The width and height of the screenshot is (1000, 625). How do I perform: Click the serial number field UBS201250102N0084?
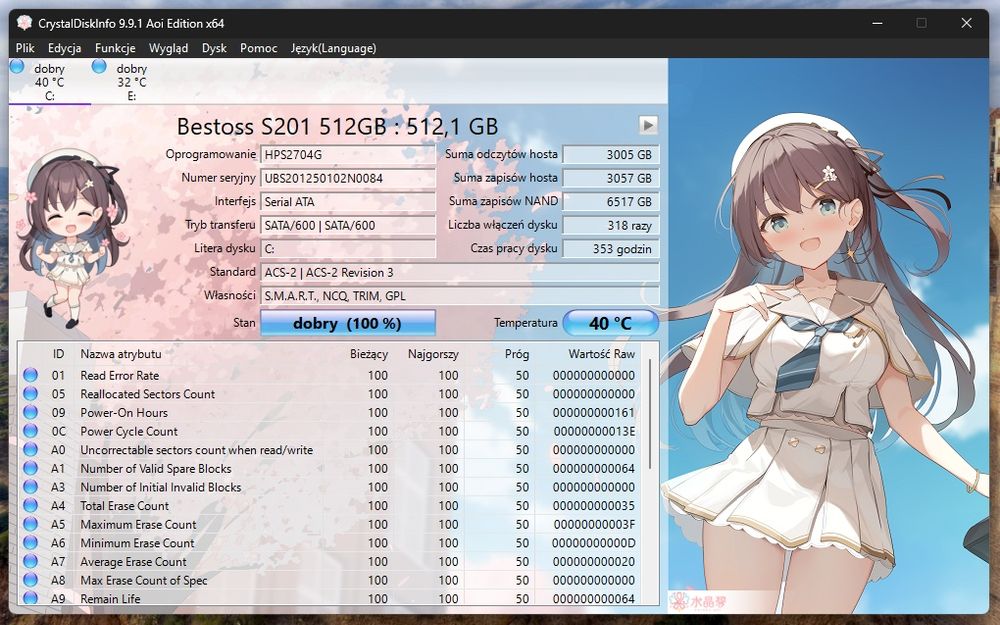[348, 178]
